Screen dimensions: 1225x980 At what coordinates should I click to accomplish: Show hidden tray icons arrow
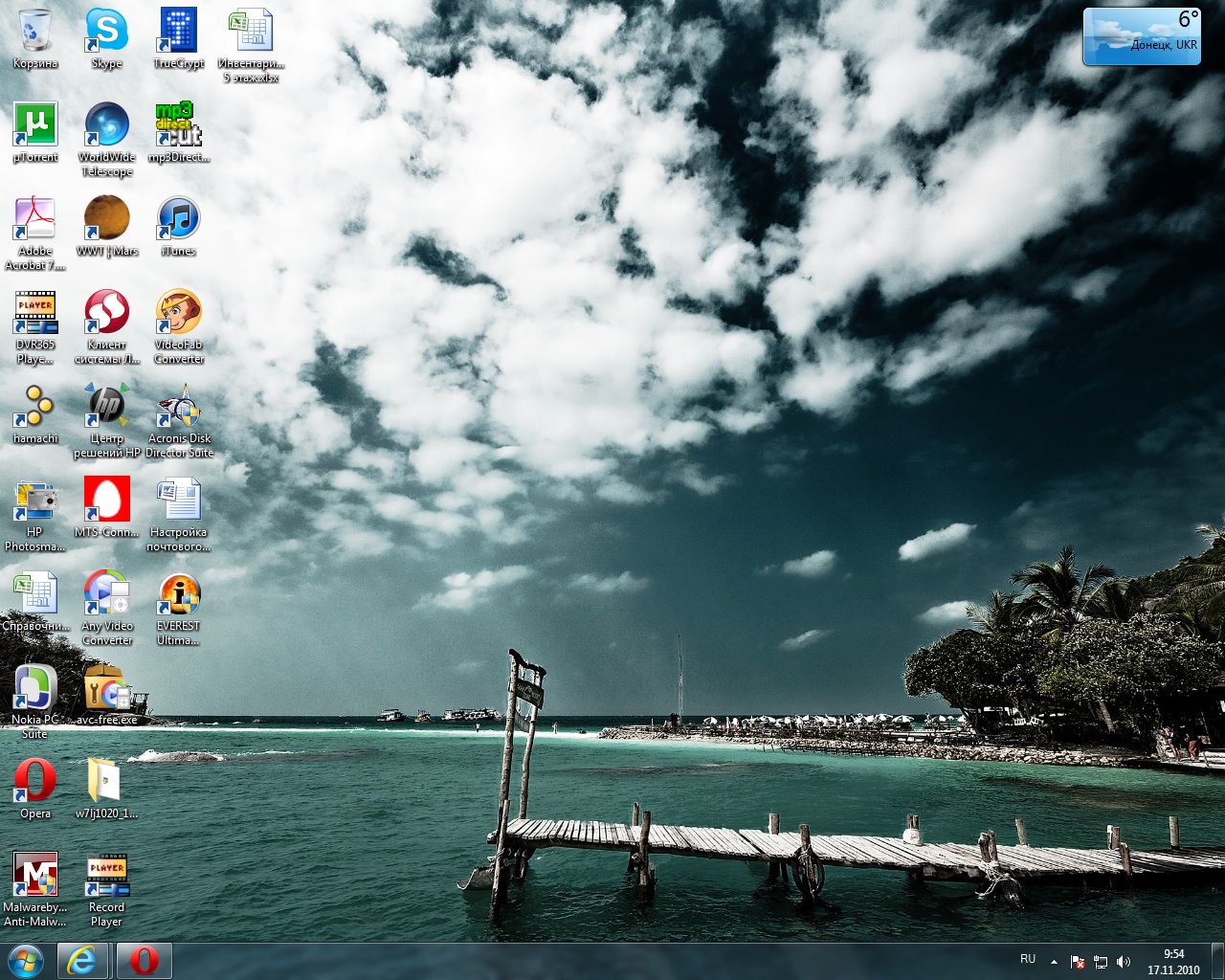coord(1054,962)
